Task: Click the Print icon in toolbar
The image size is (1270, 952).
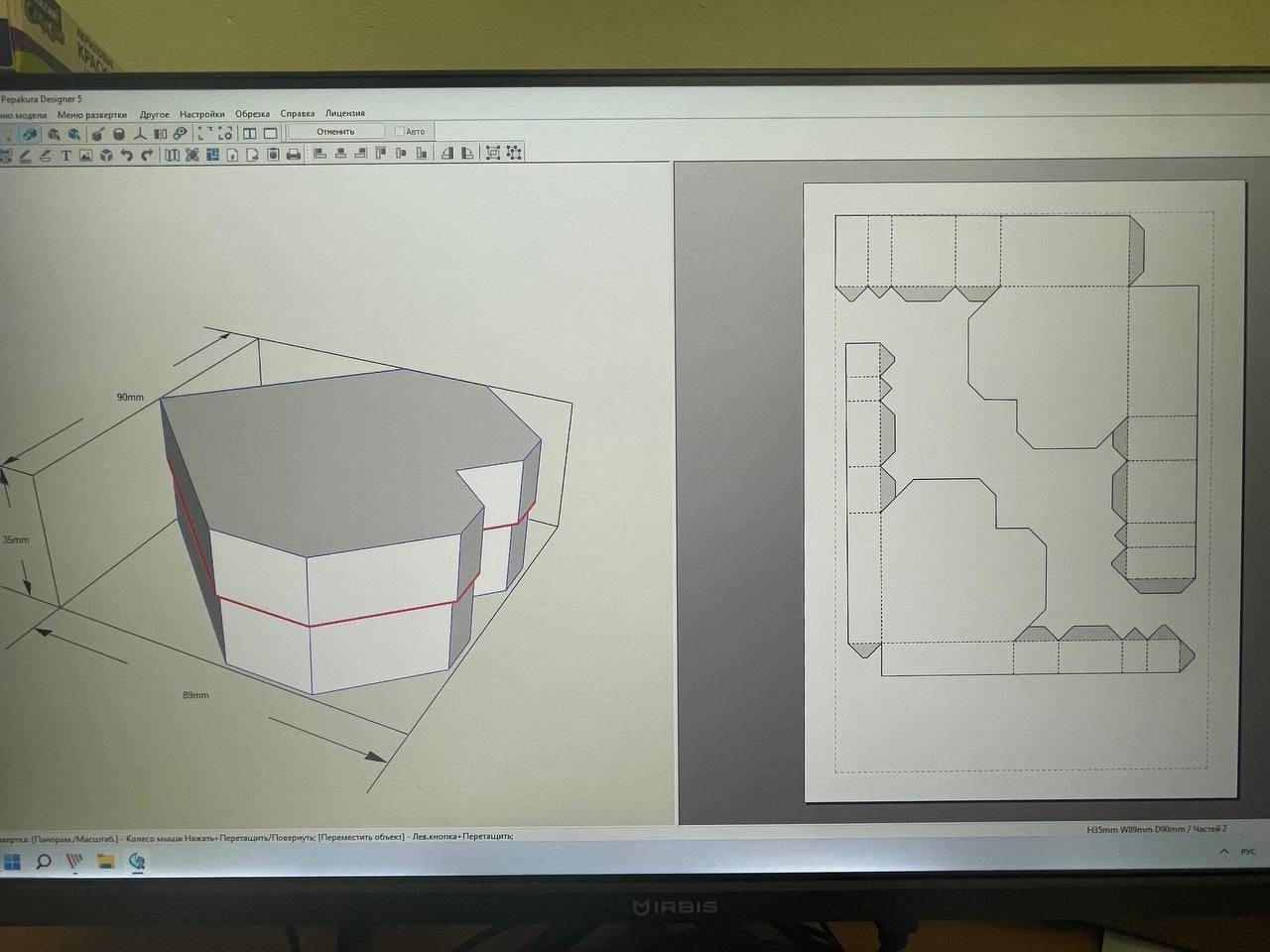Action: [294, 154]
